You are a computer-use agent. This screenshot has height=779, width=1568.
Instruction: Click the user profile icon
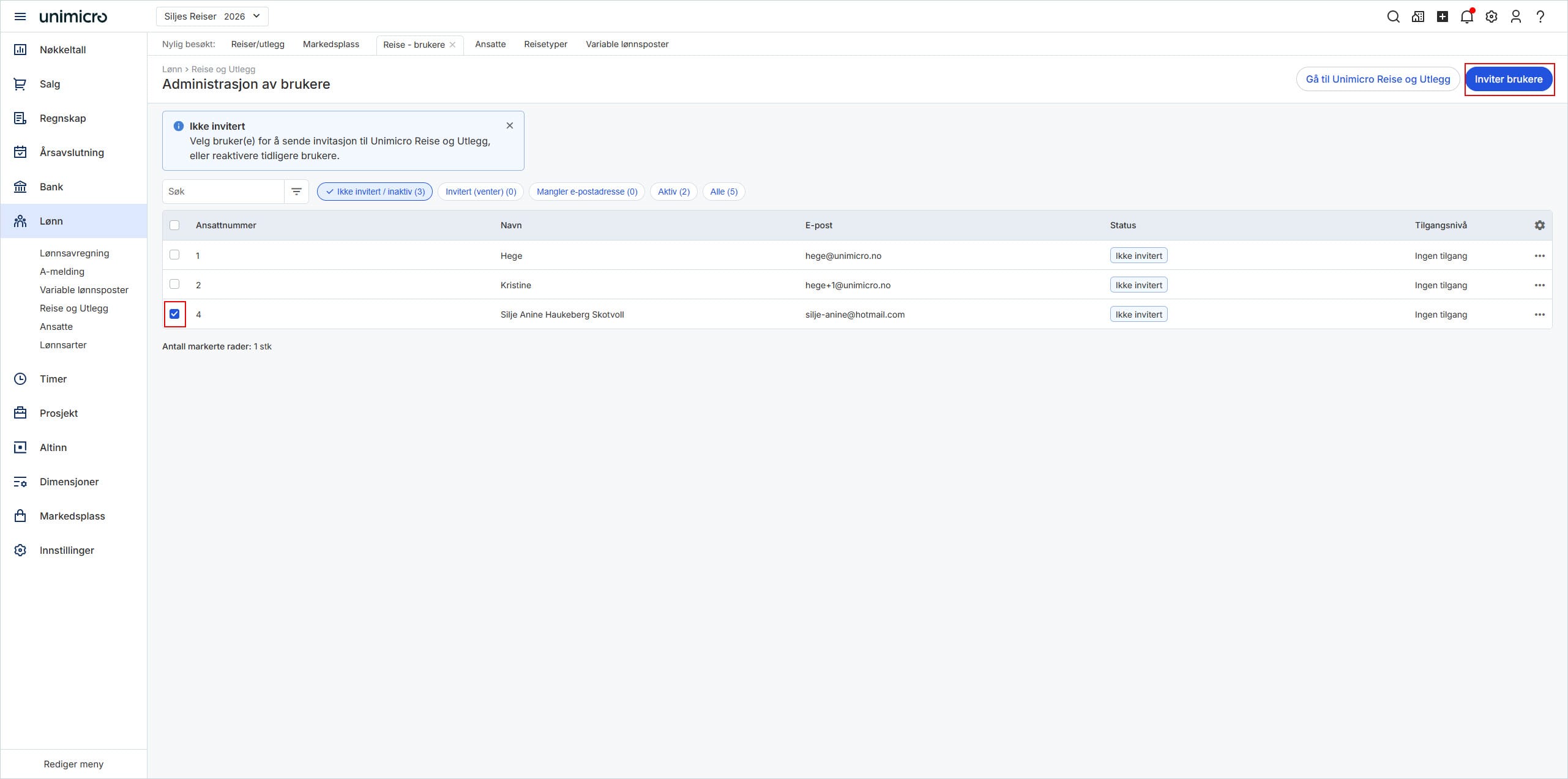(x=1515, y=17)
